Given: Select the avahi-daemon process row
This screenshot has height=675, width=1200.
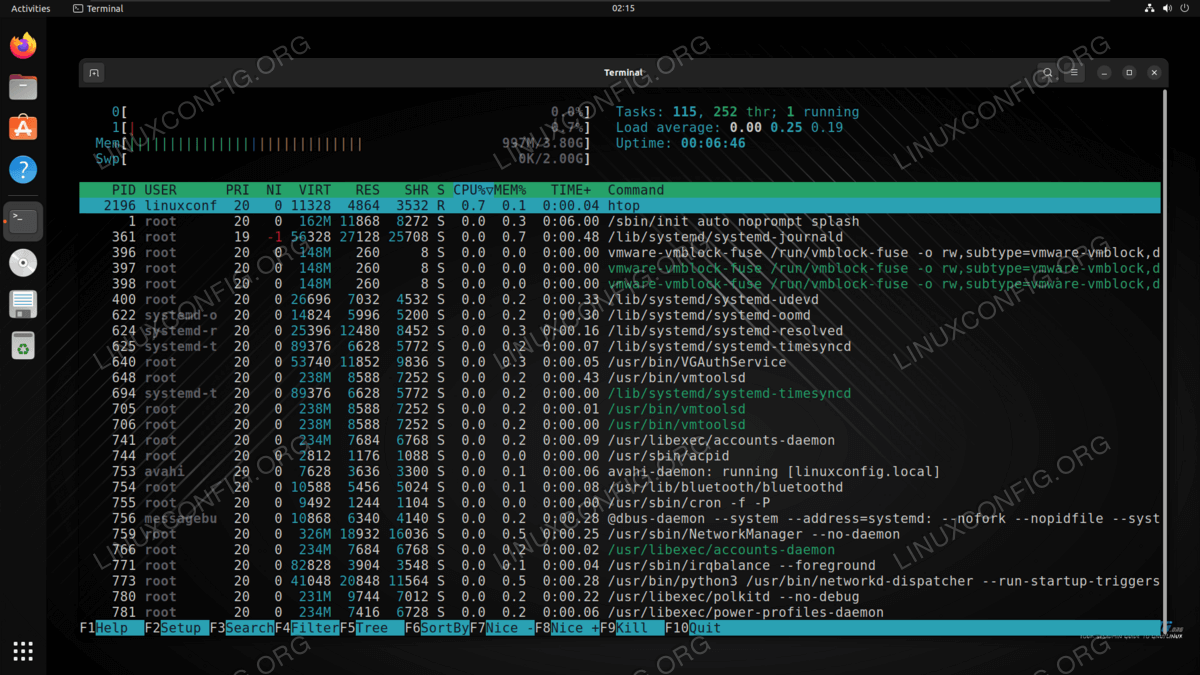Looking at the screenshot, I should 620,472.
